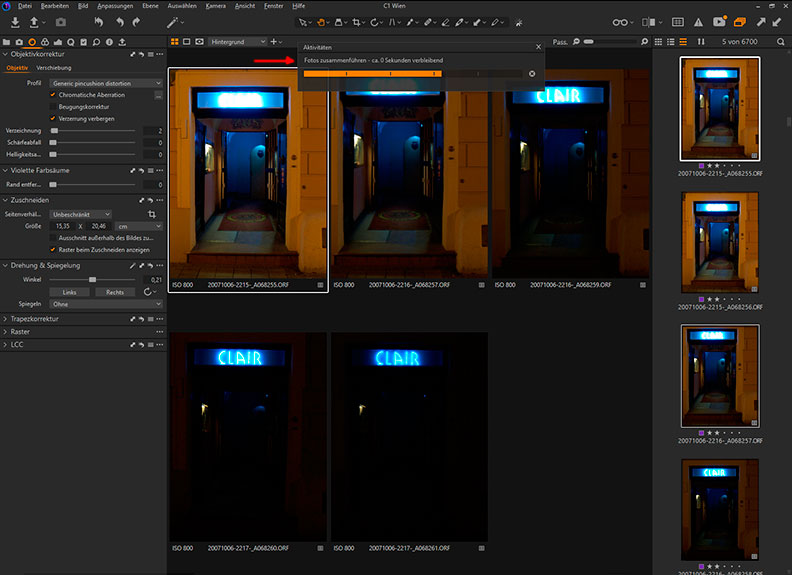792x575 pixels.
Task: Toggle Verzerrung verbergen checkbox
Action: coord(53,119)
